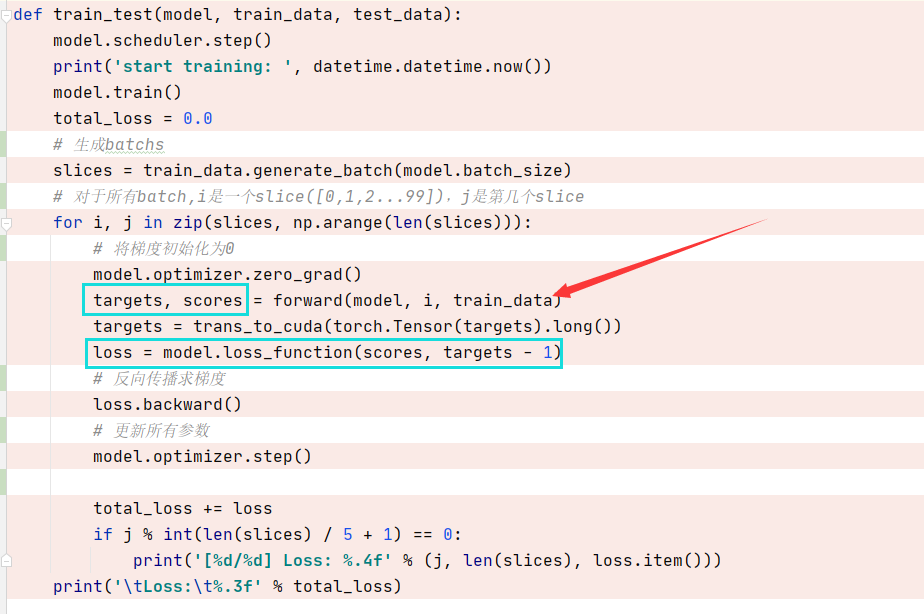Click the highlighted targets, scores box
This screenshot has width=924, height=614.
[164, 300]
